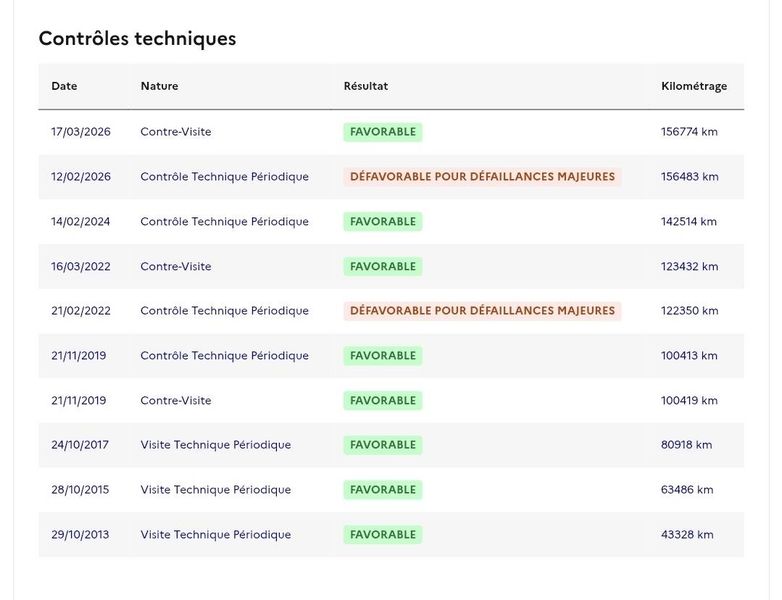Select the 24/10/2017 Visite Technique Périodique row
782x600 pixels.
391,445
